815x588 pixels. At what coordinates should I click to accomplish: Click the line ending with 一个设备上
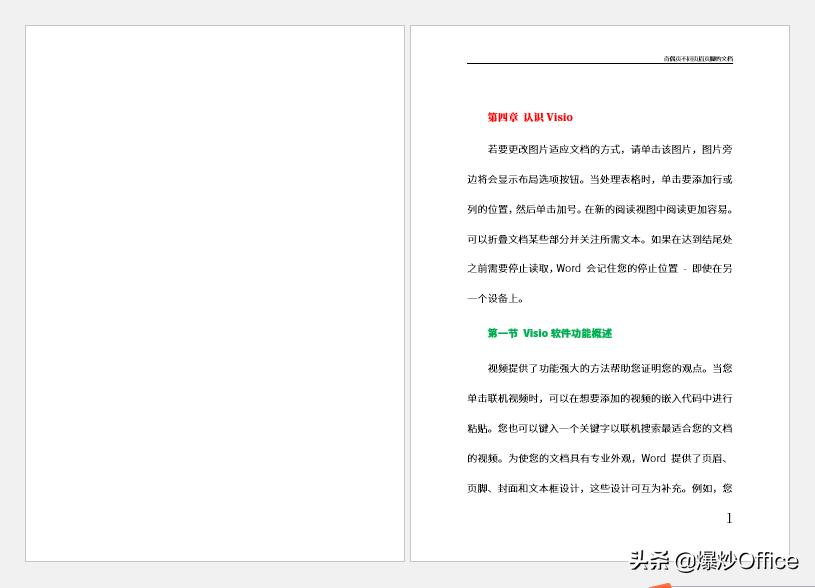494,297
